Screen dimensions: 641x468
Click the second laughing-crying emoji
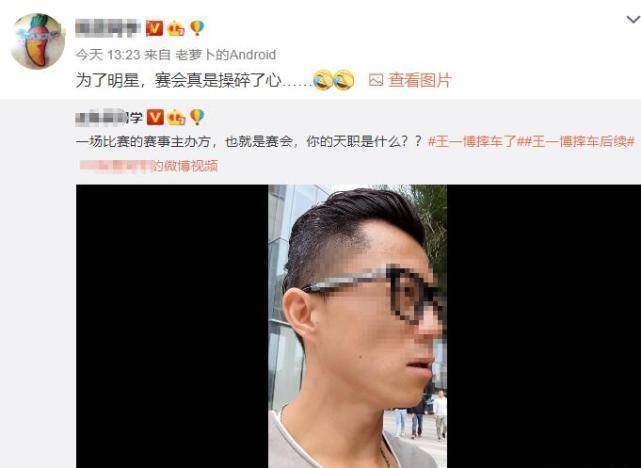point(344,79)
